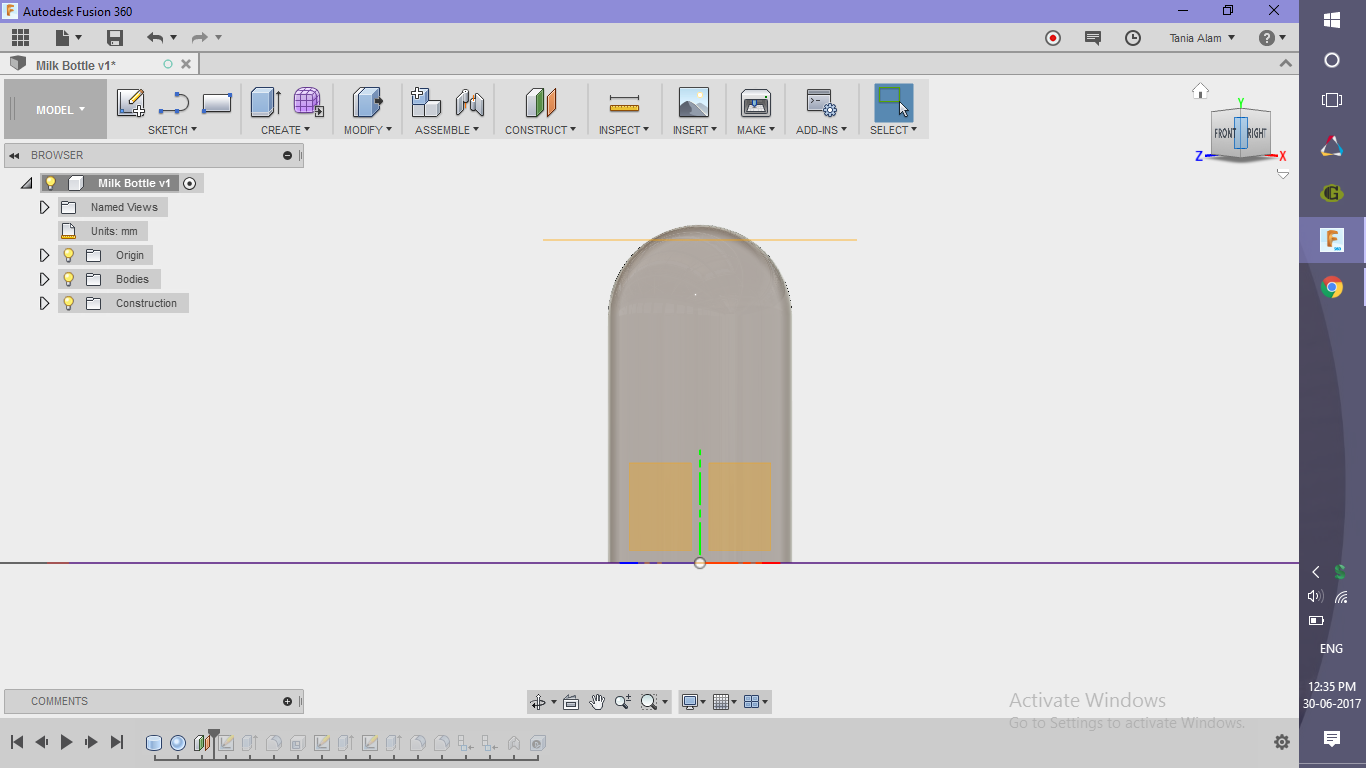Activate the Select tool icon

point(893,103)
